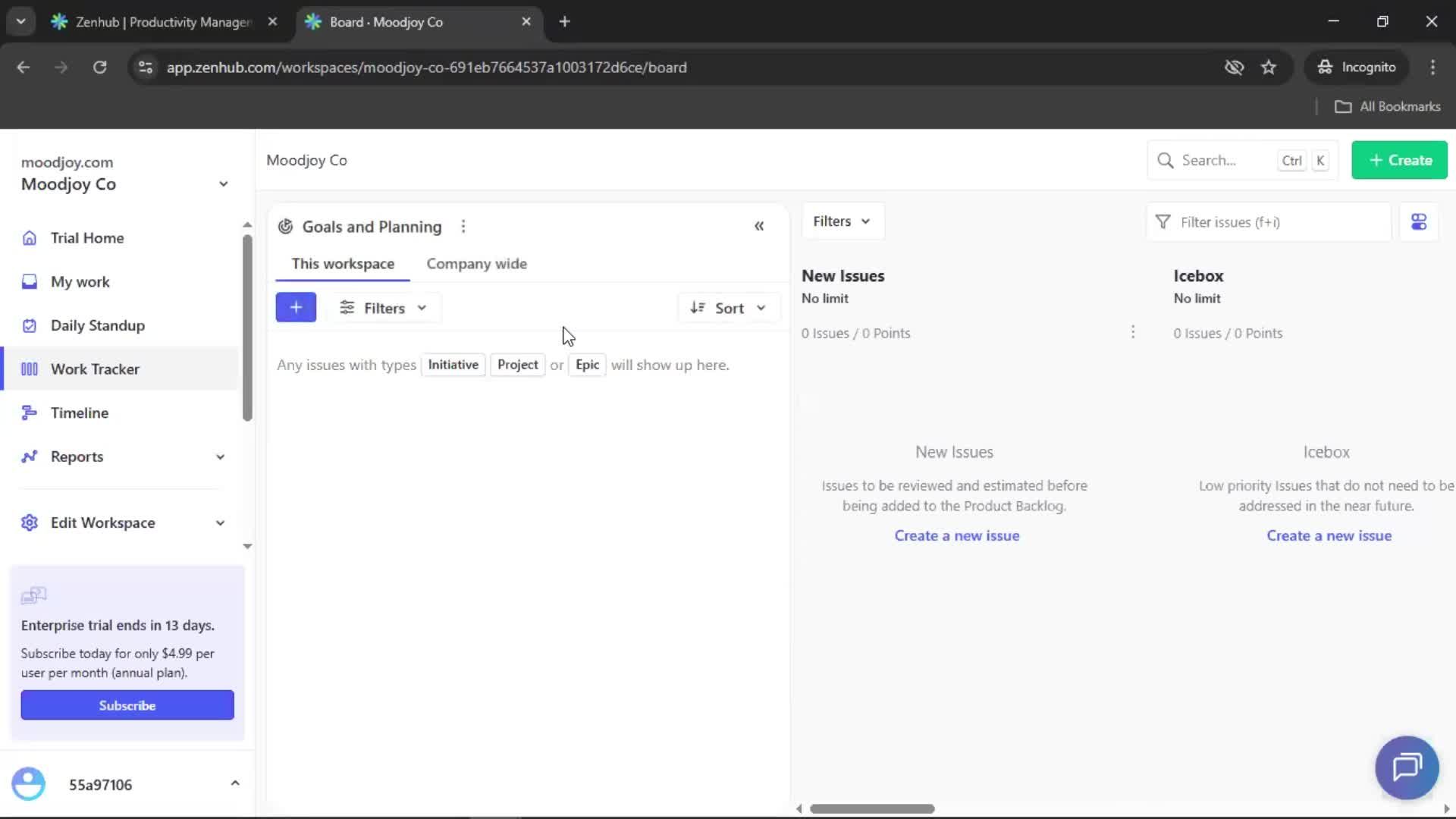Image resolution: width=1456 pixels, height=819 pixels.
Task: Open board layout options icon
Action: 1419,221
